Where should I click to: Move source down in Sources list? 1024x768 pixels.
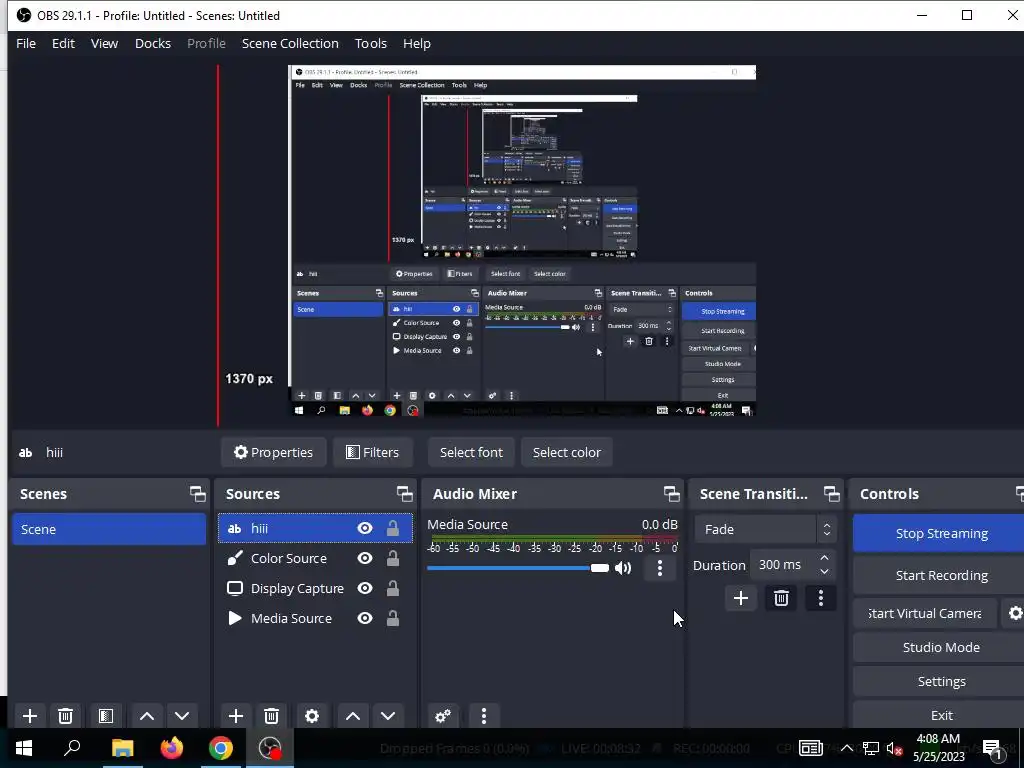(388, 716)
